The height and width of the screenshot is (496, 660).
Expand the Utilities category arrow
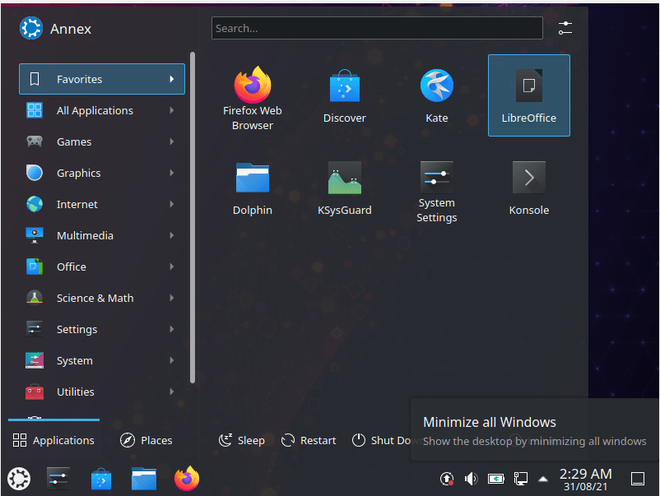pos(172,392)
